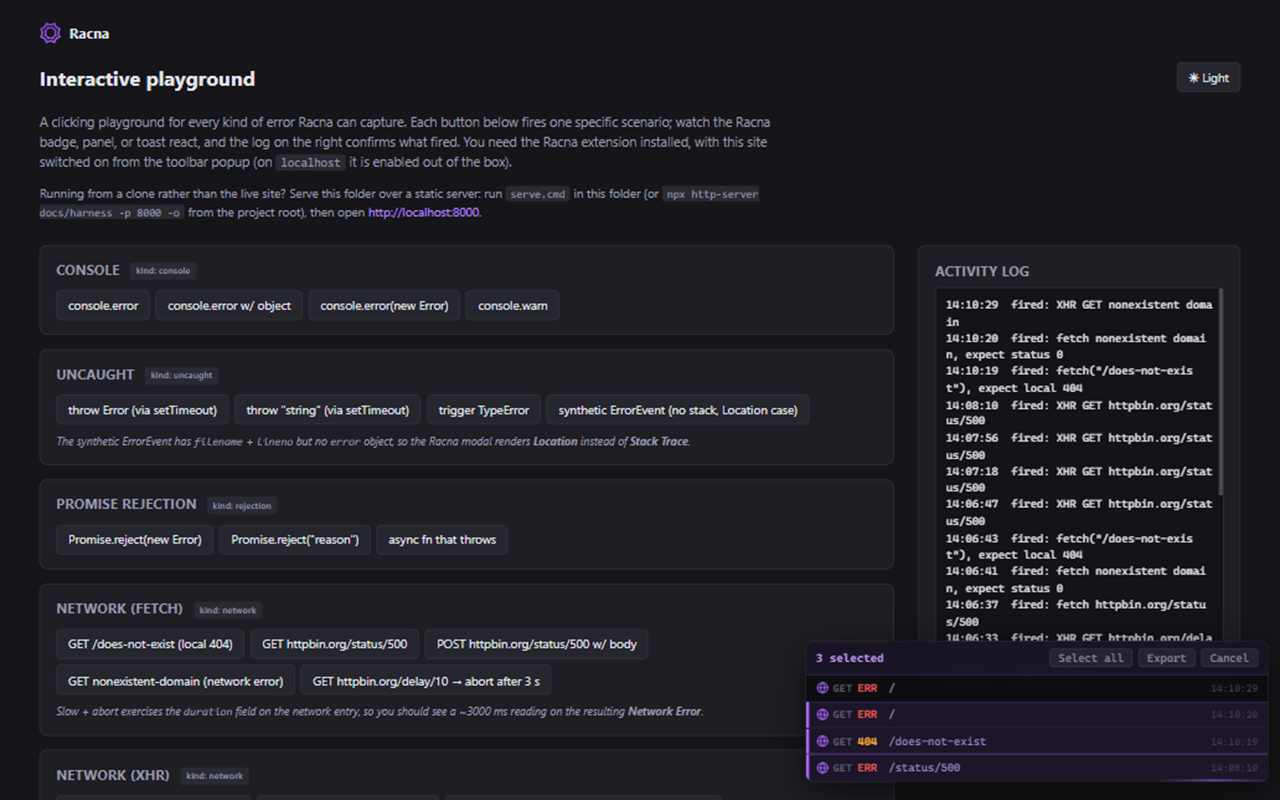Click "kind: network" badge beside NETWORK (XHR)
This screenshot has width=1280, height=800.
point(214,775)
